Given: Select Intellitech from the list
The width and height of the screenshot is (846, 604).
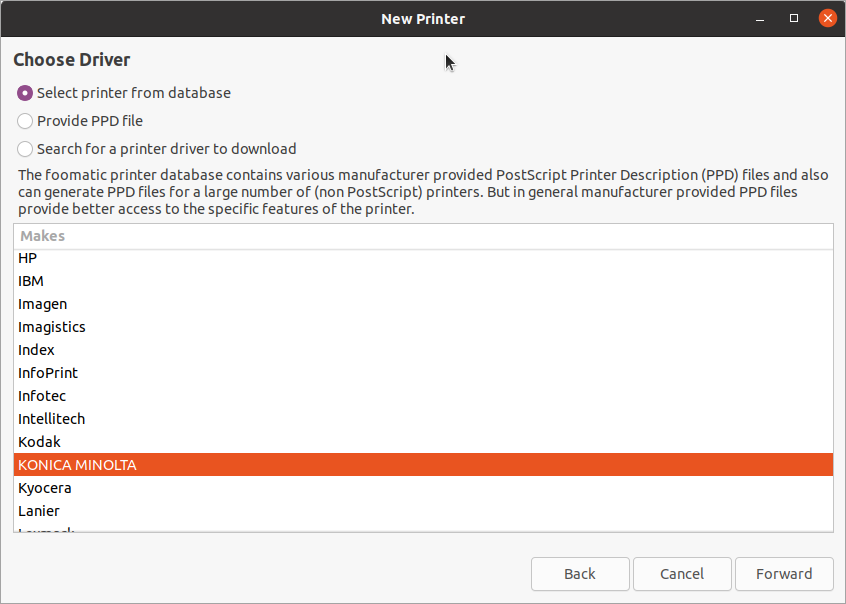Looking at the screenshot, I should point(52,419).
